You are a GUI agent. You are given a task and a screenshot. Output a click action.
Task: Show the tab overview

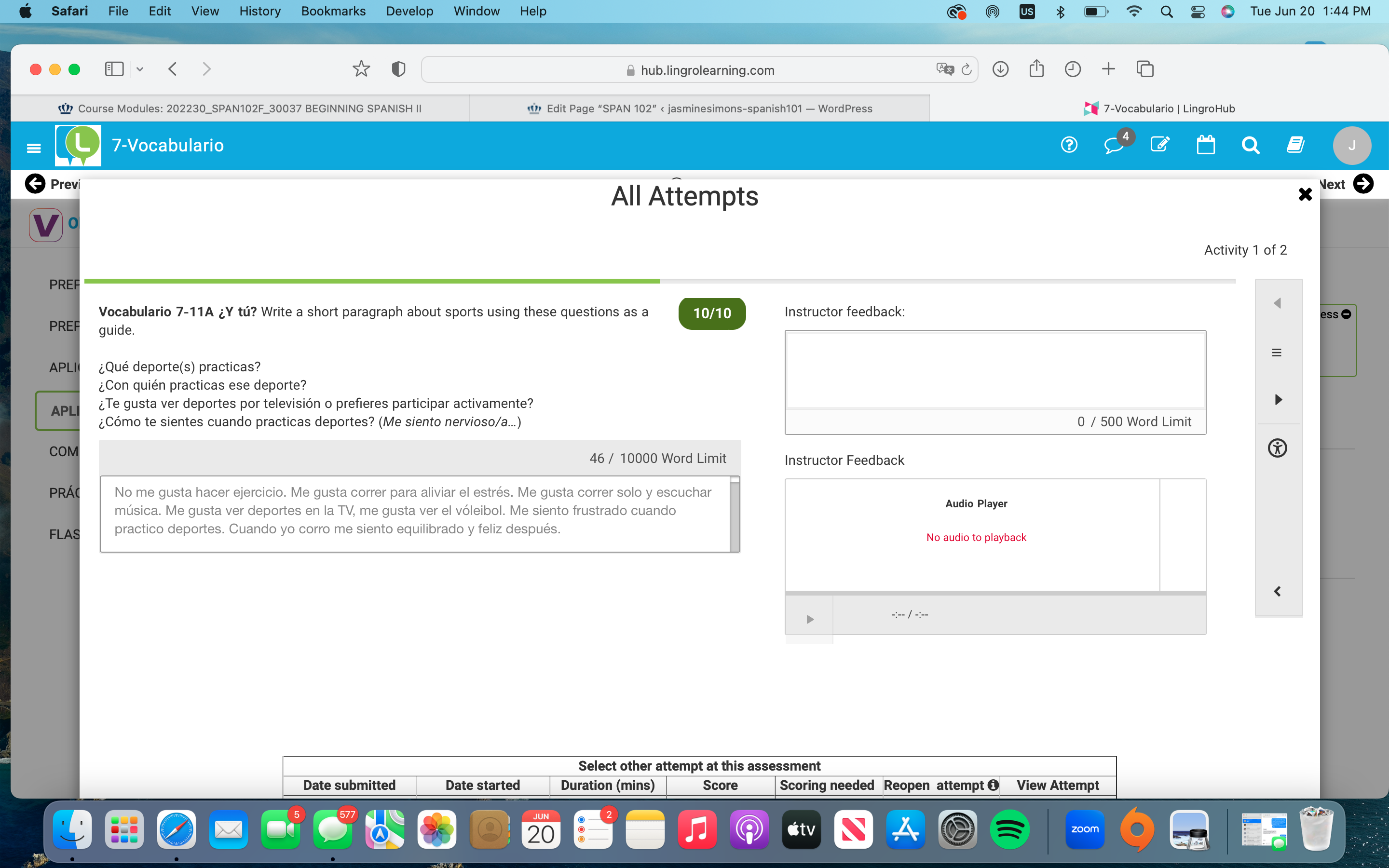tap(1145, 69)
